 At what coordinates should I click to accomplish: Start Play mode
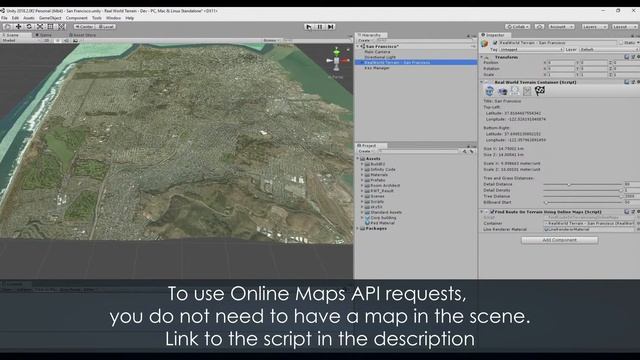309,27
